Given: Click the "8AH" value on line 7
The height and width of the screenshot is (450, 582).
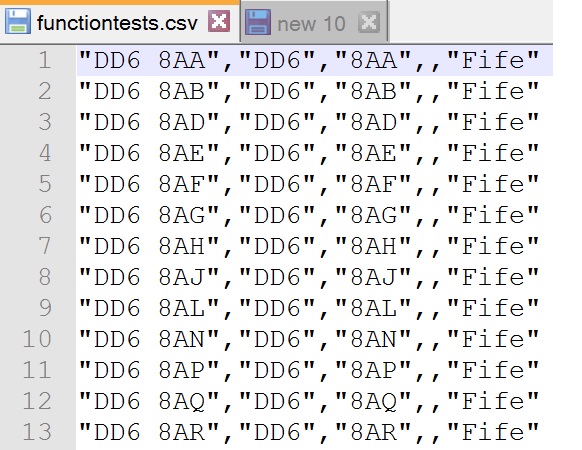Looking at the screenshot, I should point(373,246).
